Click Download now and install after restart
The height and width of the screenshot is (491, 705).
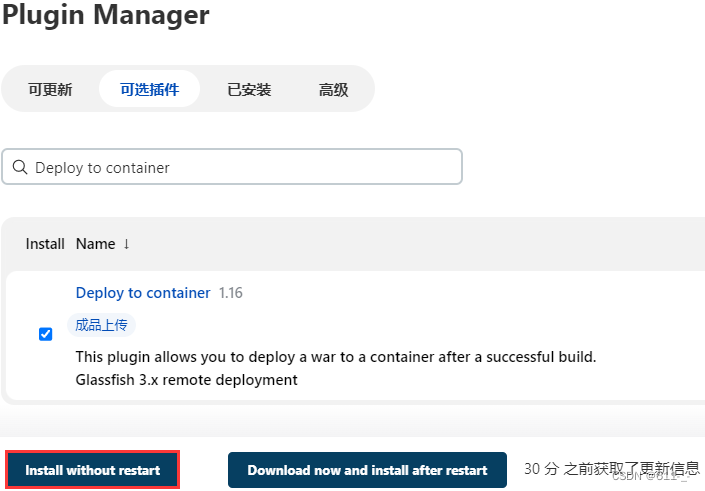coord(367,470)
